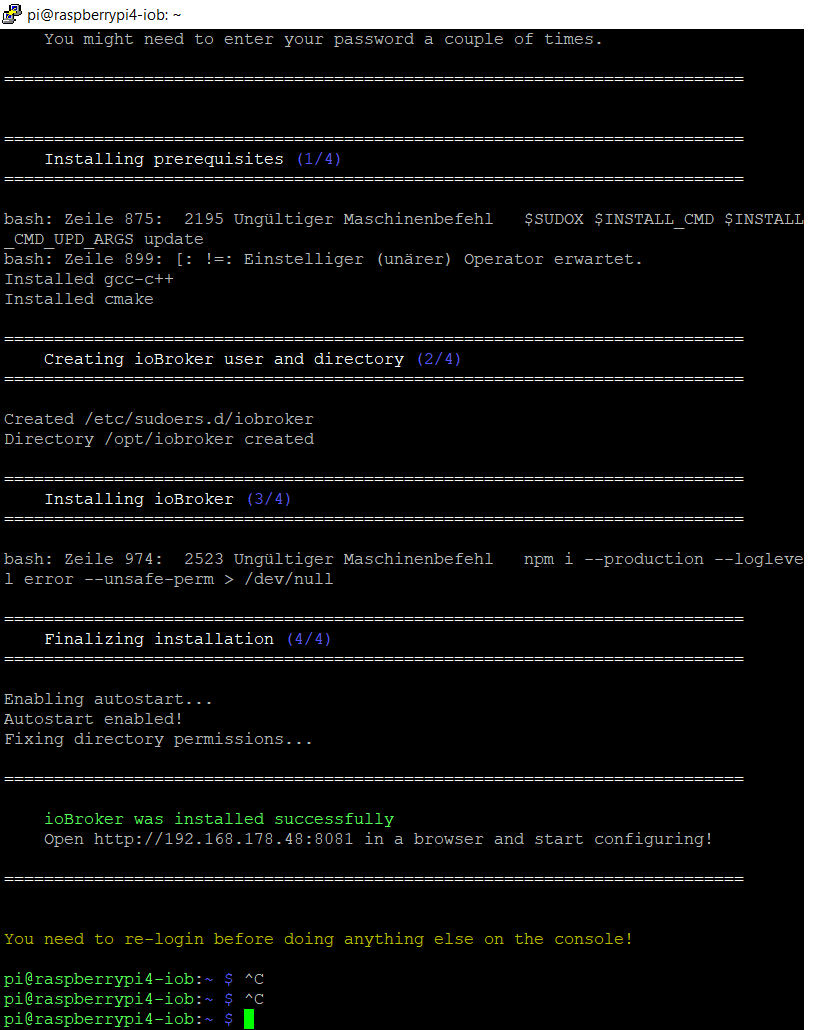
Task: Click 'Installed cmake' line
Action: coord(79,299)
